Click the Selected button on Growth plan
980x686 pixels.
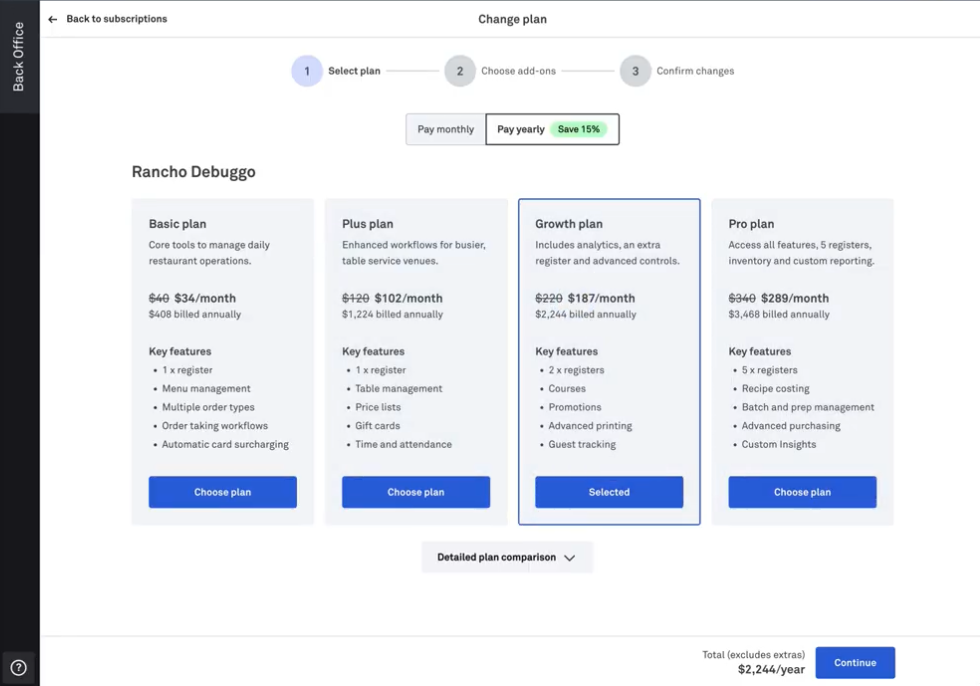tap(609, 492)
